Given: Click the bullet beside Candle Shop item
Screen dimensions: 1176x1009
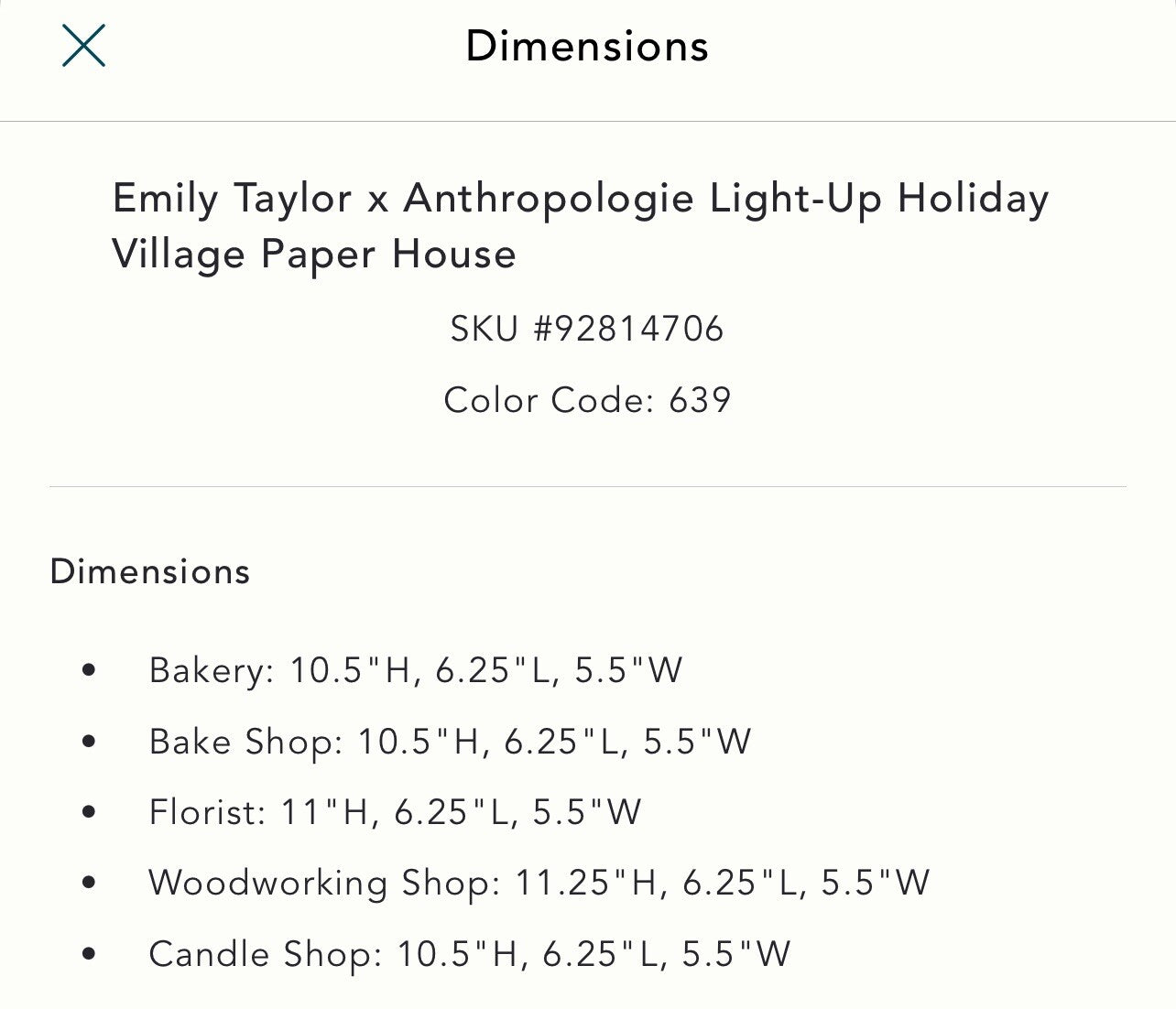Looking at the screenshot, I should [x=88, y=953].
